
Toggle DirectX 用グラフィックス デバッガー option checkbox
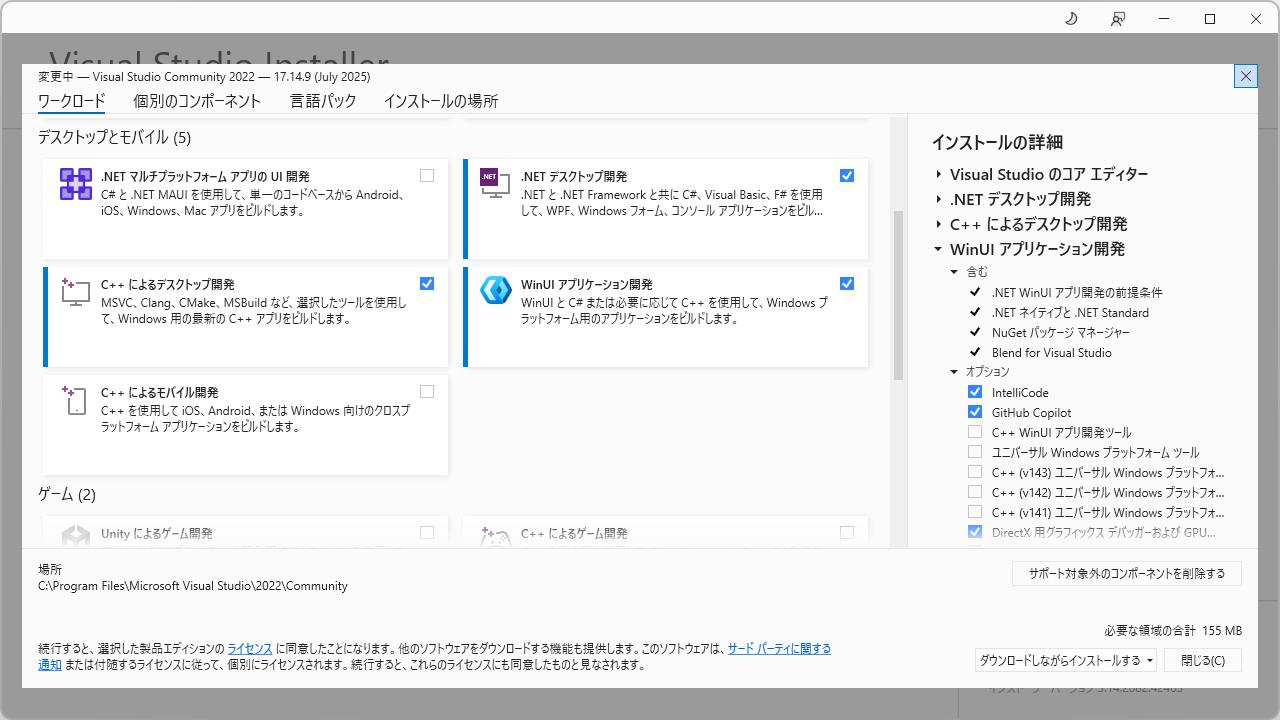(x=975, y=532)
